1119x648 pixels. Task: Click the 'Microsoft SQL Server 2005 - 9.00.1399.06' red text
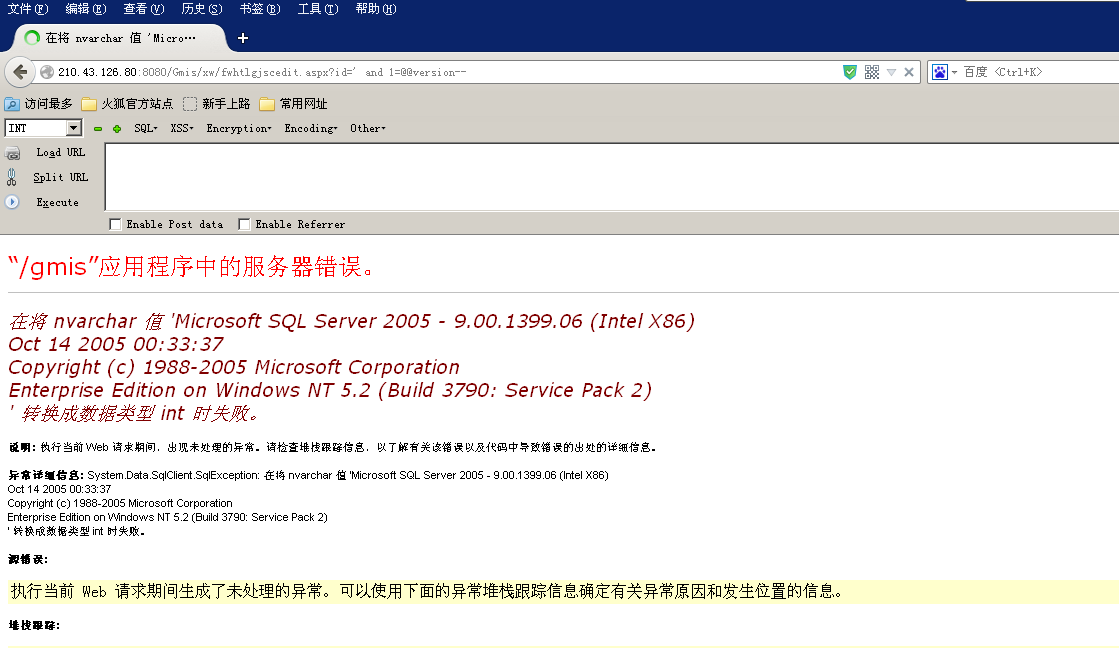click(x=378, y=321)
